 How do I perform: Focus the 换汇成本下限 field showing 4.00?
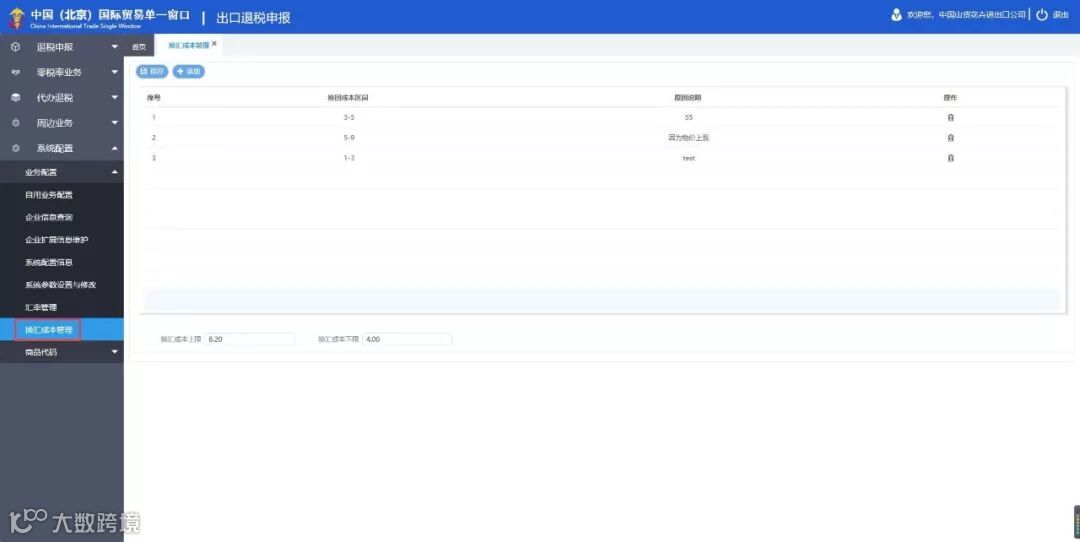[x=407, y=339]
